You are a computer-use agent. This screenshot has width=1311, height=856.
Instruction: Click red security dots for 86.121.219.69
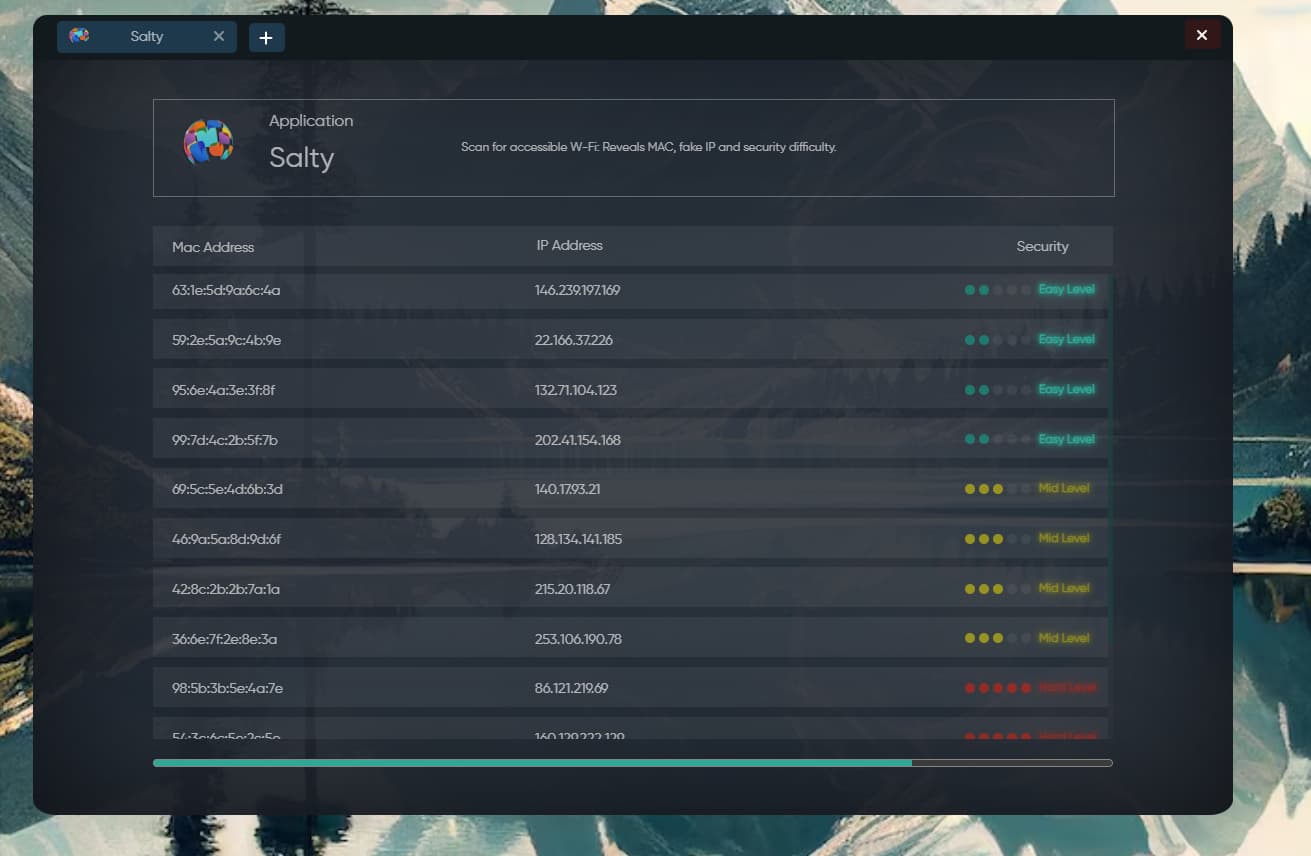point(998,688)
